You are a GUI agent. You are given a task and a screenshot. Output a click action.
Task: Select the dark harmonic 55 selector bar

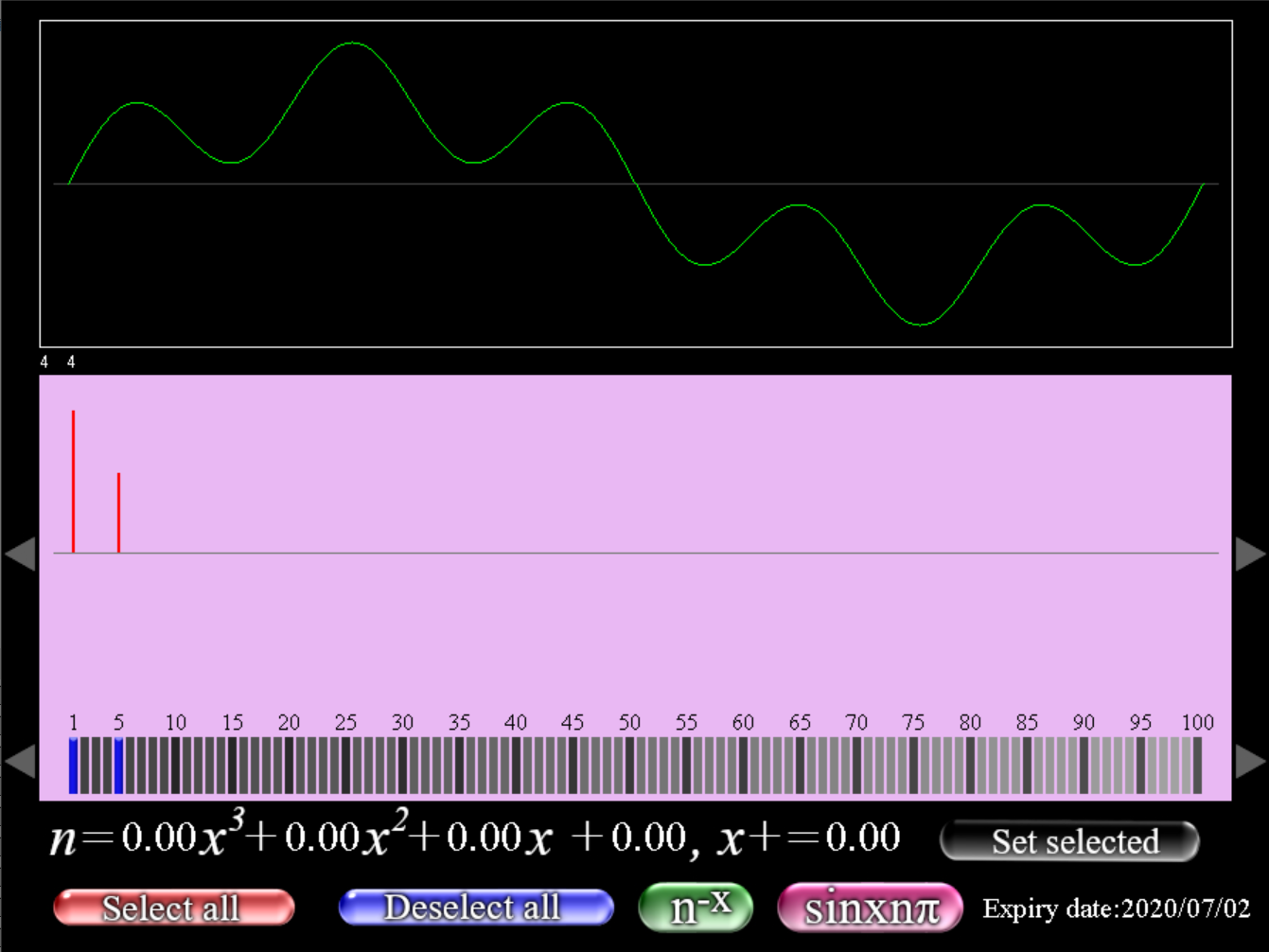pos(686,766)
